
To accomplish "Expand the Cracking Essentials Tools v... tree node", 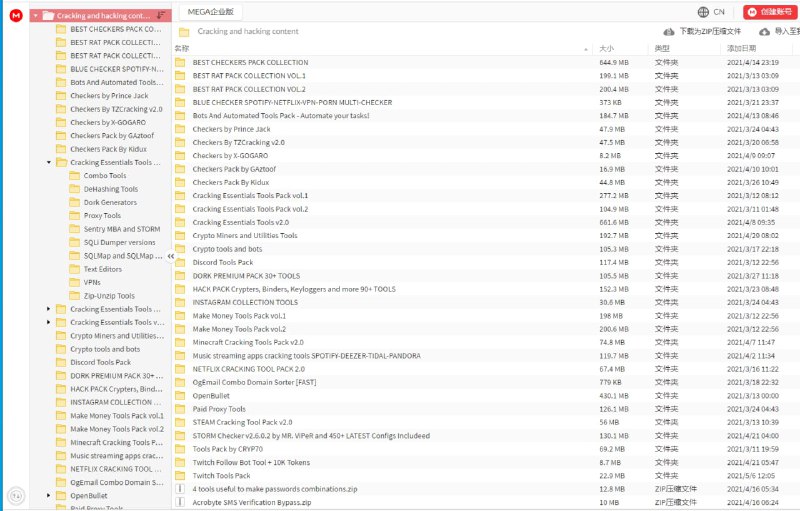I will [49, 322].
